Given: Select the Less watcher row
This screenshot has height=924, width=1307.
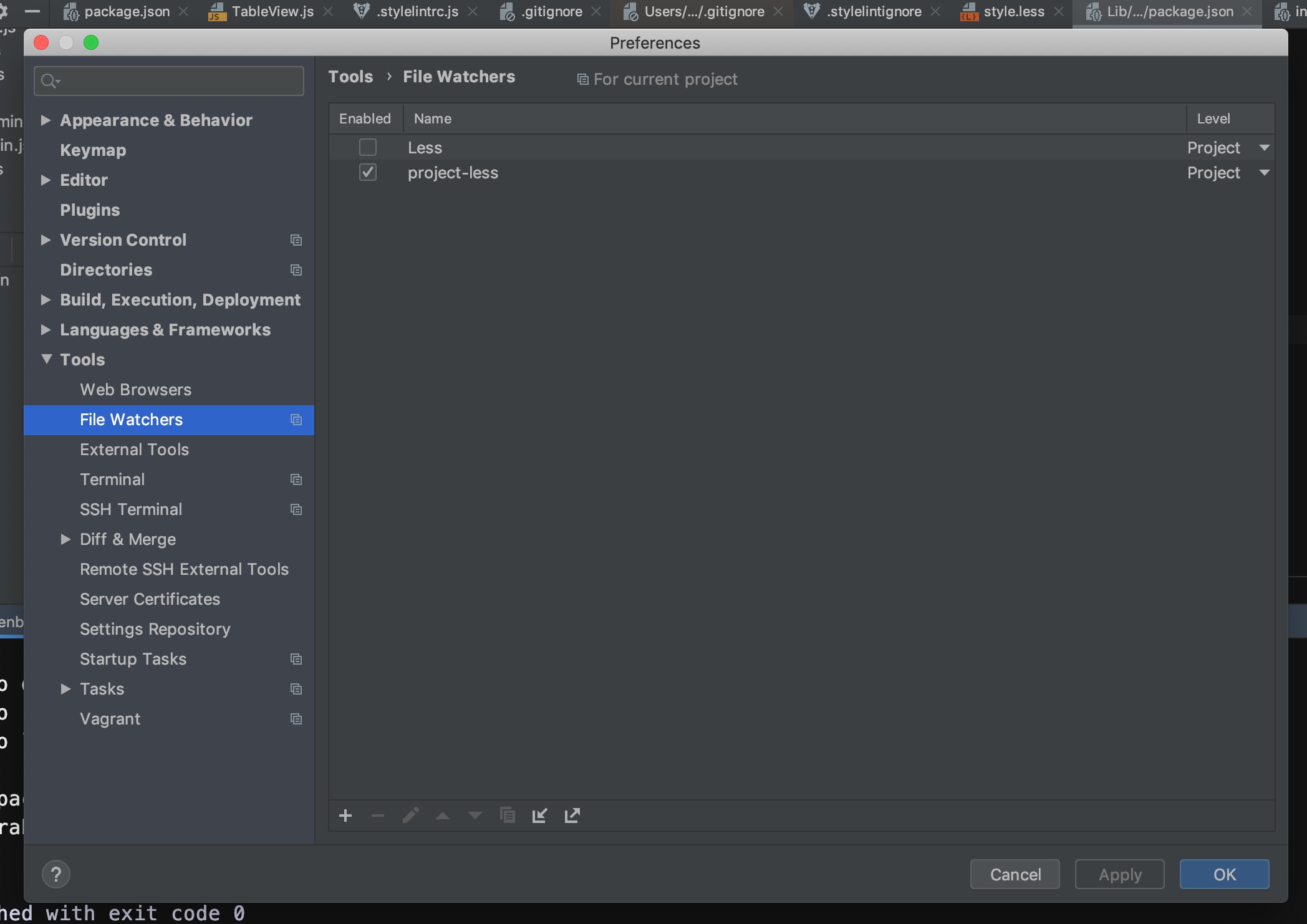Looking at the screenshot, I should click(802, 147).
